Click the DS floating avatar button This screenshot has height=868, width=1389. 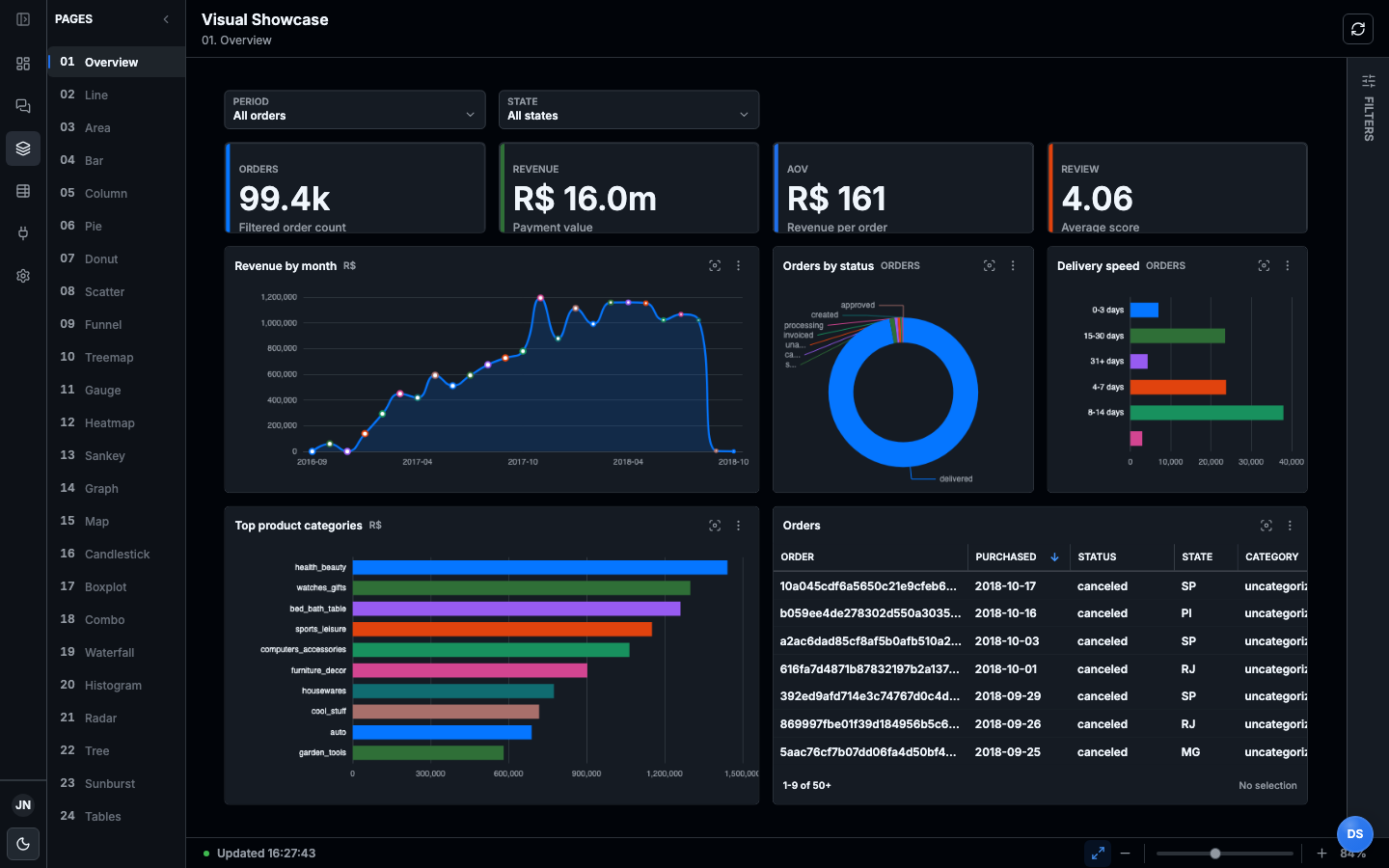coord(1355,834)
